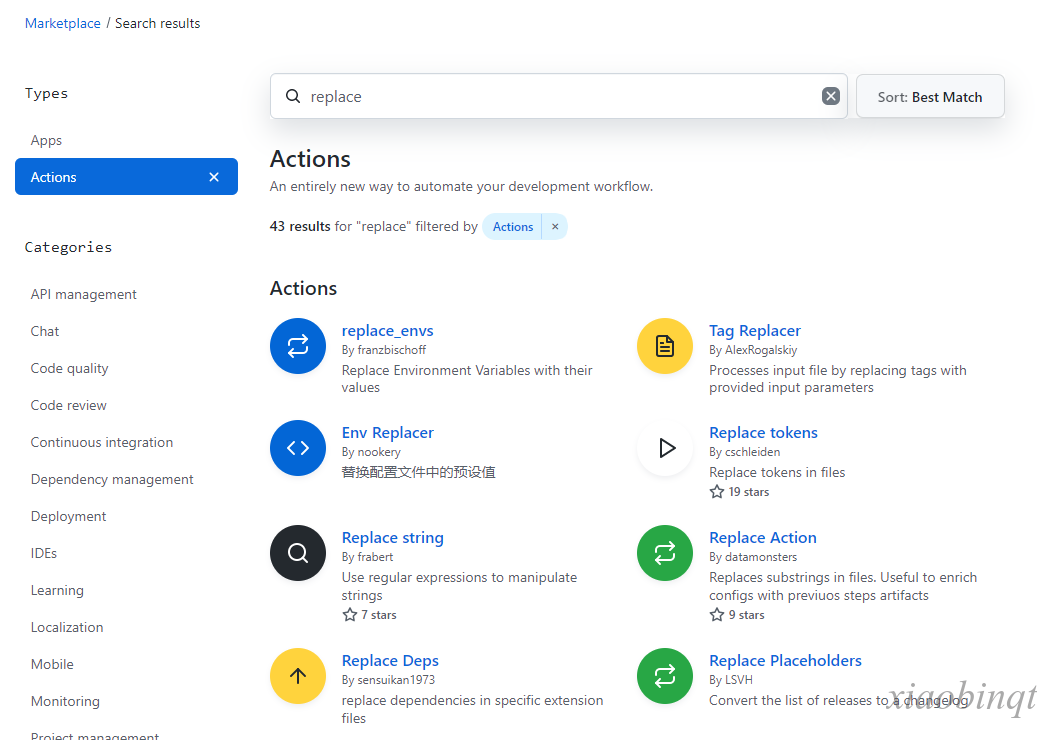Click the "By franzbischoff" author text
1053x740 pixels.
click(x=383, y=350)
